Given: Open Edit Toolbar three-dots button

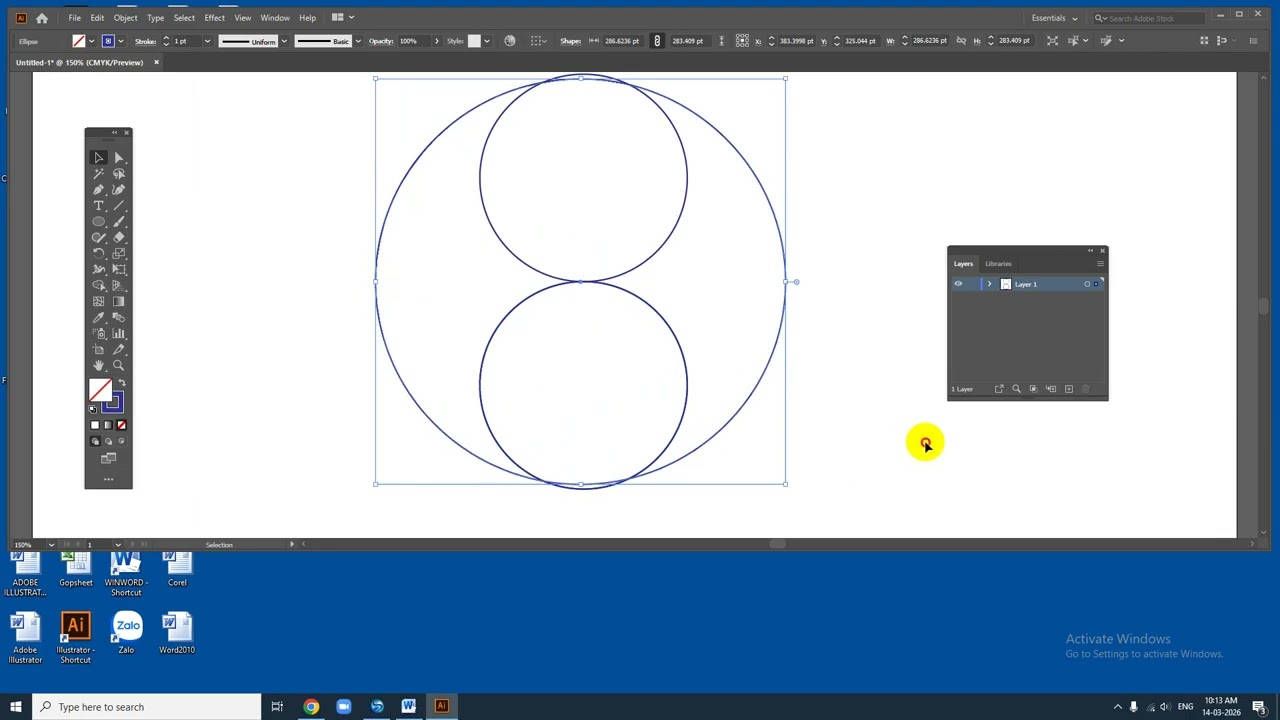Looking at the screenshot, I should click(x=108, y=479).
